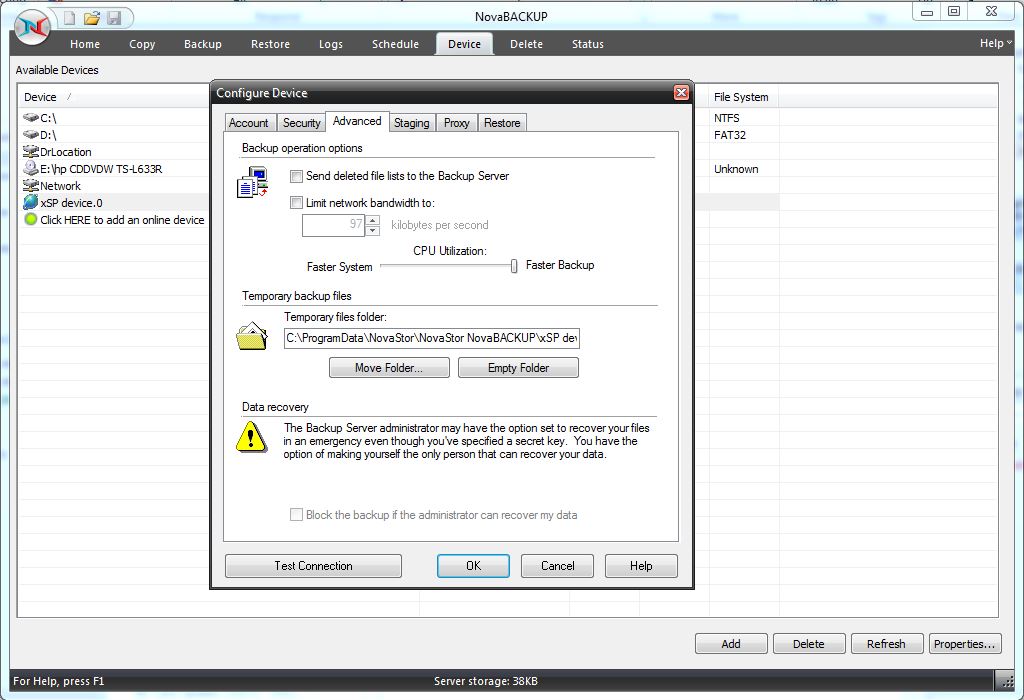Click the Empty Folder button
Image resolution: width=1024 pixels, height=700 pixels.
pos(519,368)
